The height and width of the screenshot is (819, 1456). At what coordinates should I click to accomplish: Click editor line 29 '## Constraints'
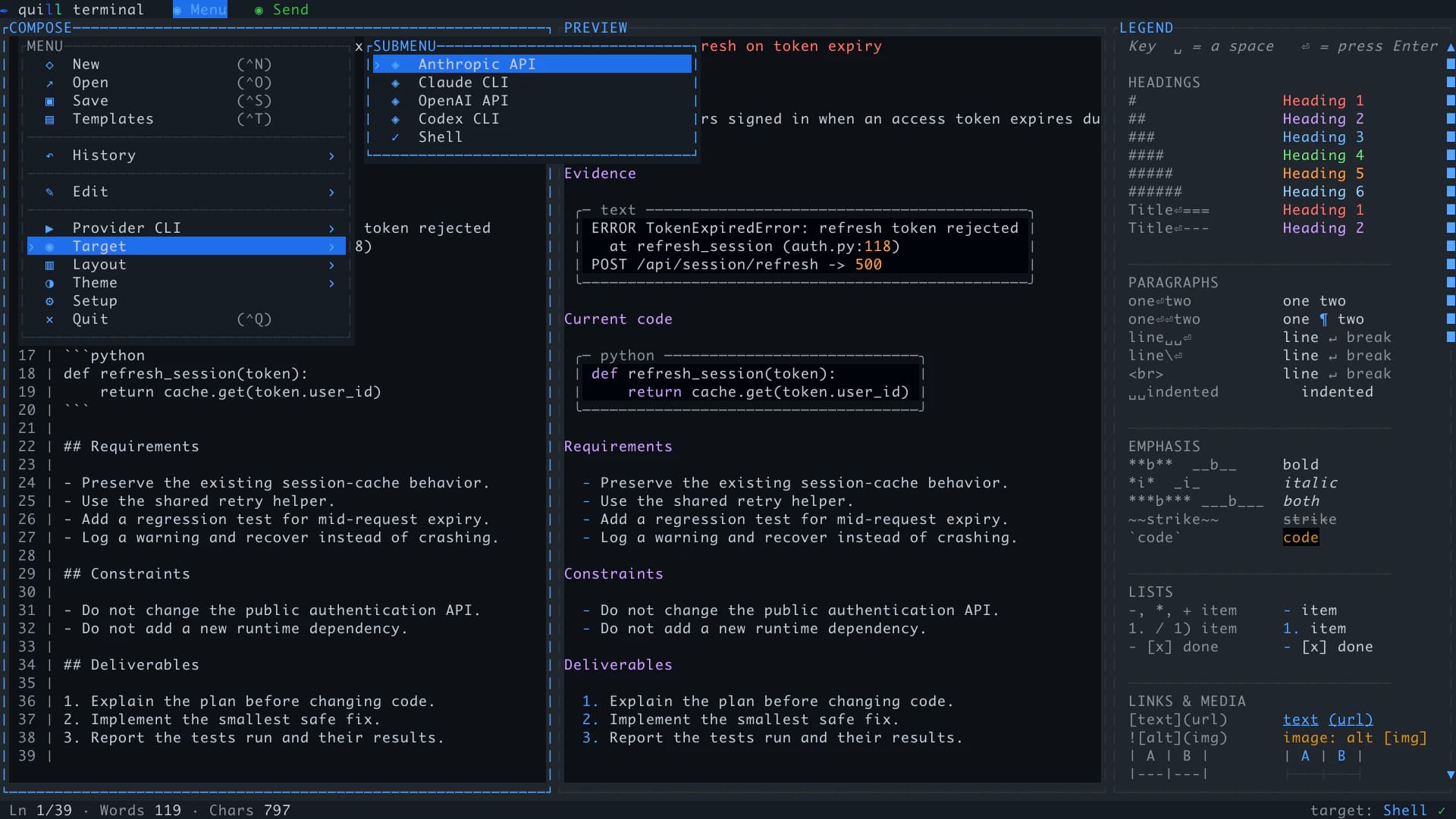(127, 574)
